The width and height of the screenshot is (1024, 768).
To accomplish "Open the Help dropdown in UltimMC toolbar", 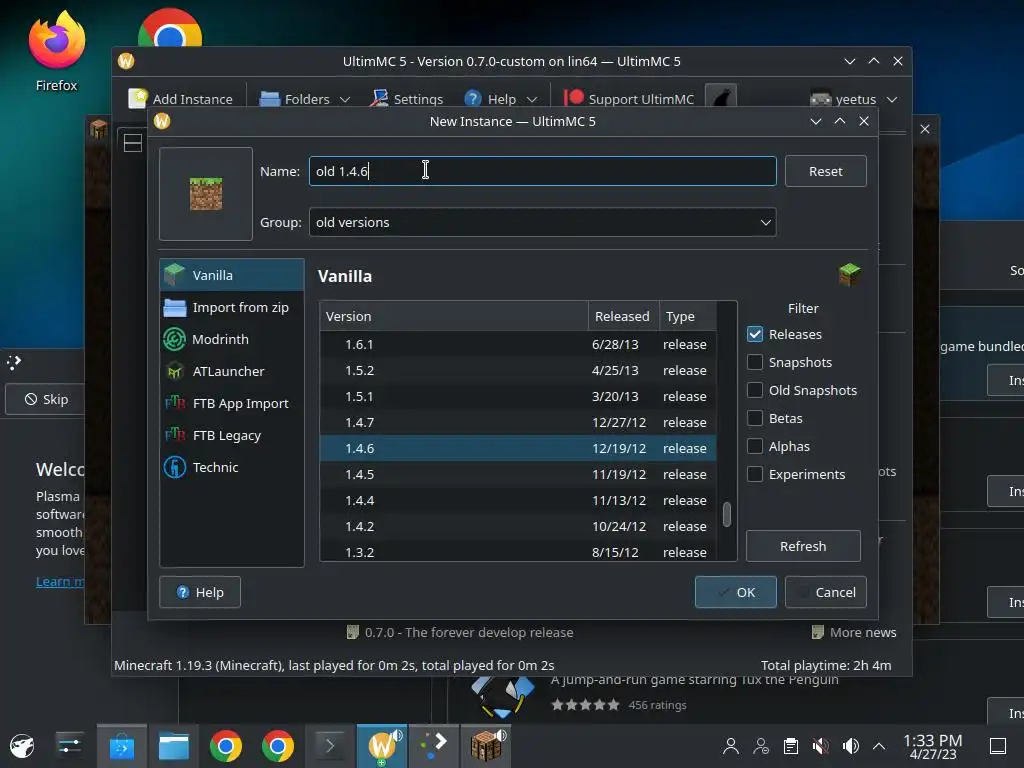I will pyautogui.click(x=501, y=99).
